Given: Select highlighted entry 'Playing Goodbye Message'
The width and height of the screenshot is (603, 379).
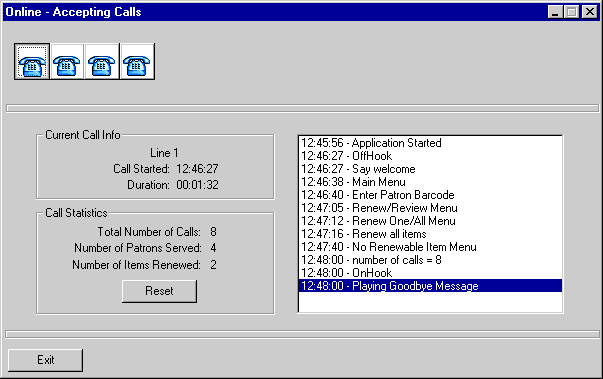Looking at the screenshot, I should [430, 286].
